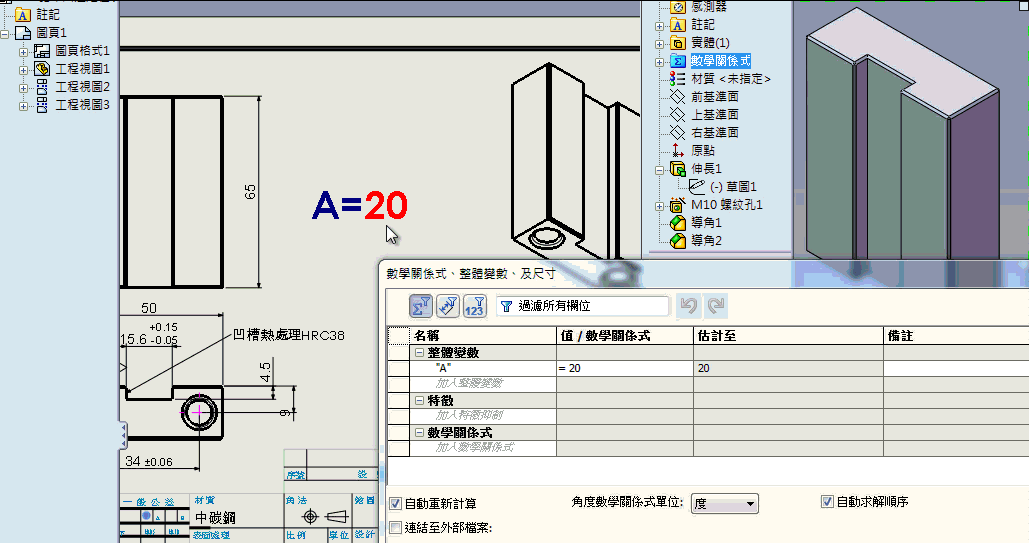
Task: Click the undo arrow in equations dialog
Action: pos(688,305)
